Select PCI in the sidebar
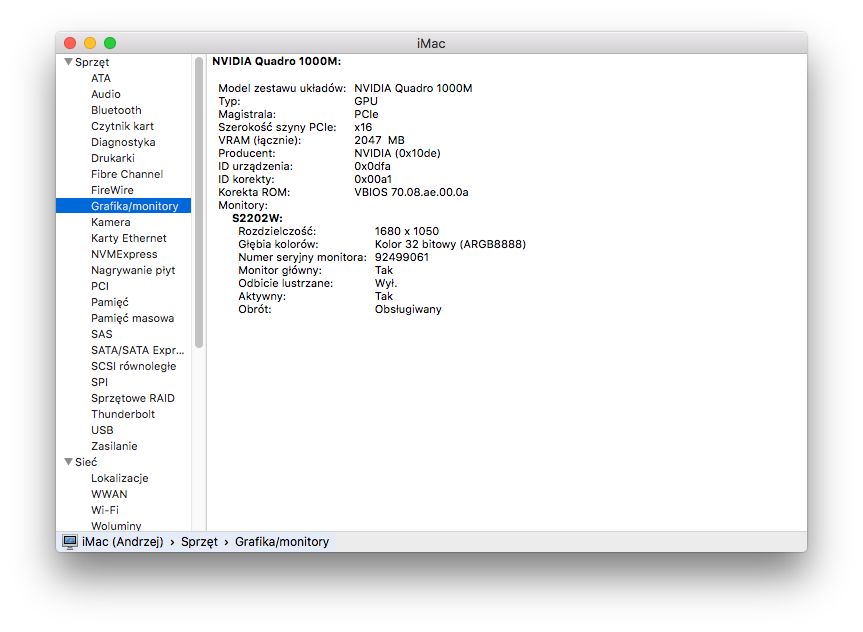Image resolution: width=863 pixels, height=632 pixels. coord(100,286)
